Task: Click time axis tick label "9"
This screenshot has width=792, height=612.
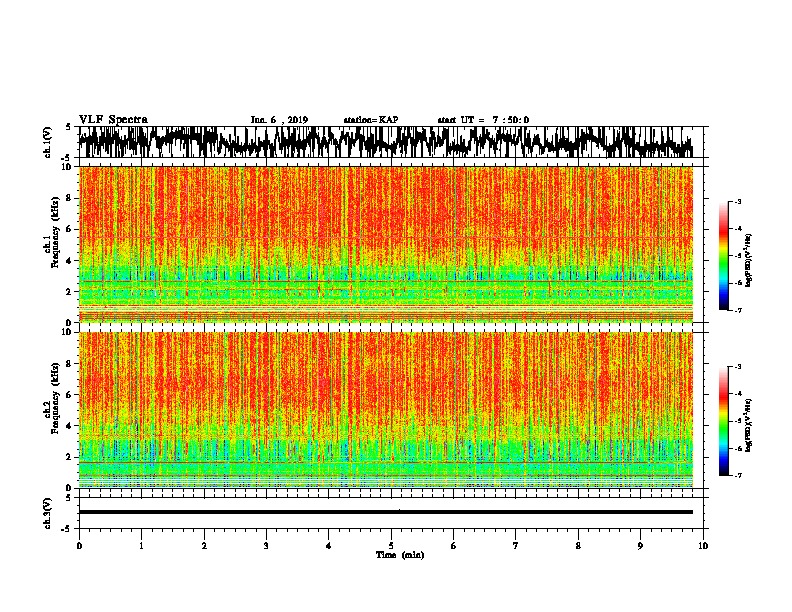Action: pos(640,546)
